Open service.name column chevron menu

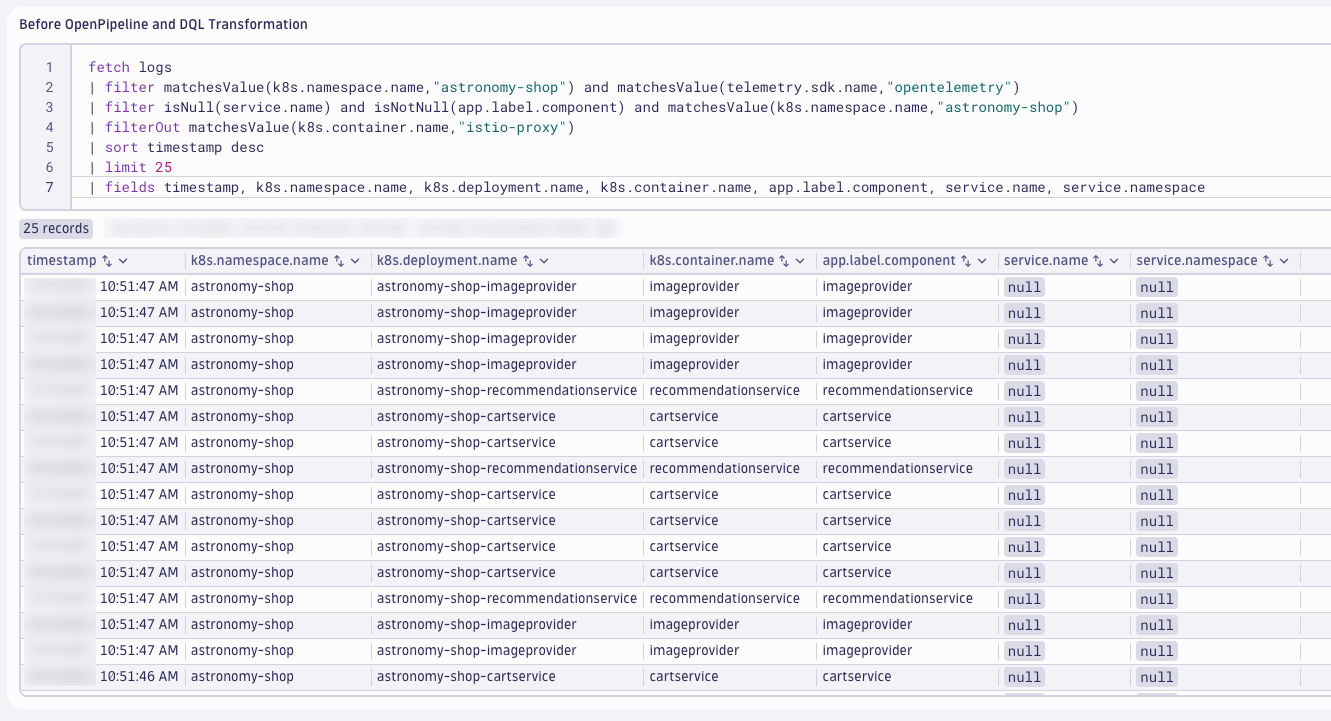pos(1114,261)
